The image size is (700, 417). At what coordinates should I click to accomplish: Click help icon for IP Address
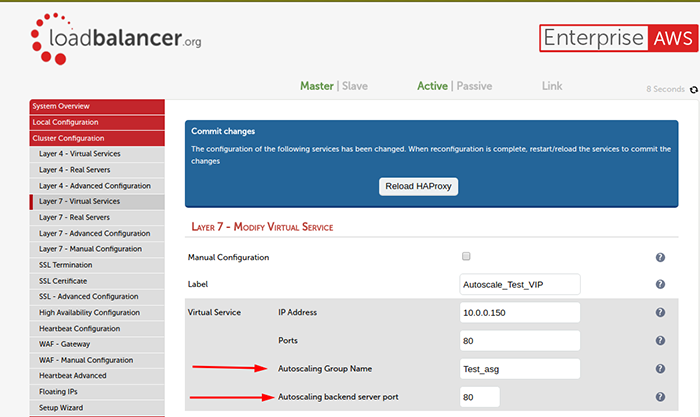pos(660,313)
